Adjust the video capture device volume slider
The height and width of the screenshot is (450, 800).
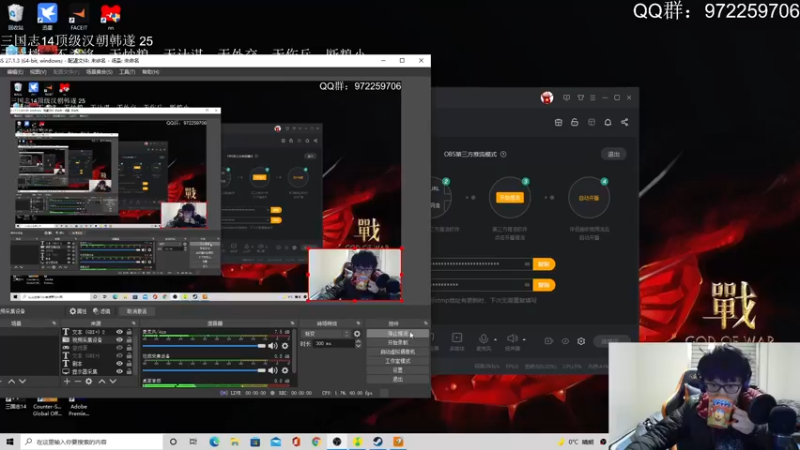coord(204,370)
